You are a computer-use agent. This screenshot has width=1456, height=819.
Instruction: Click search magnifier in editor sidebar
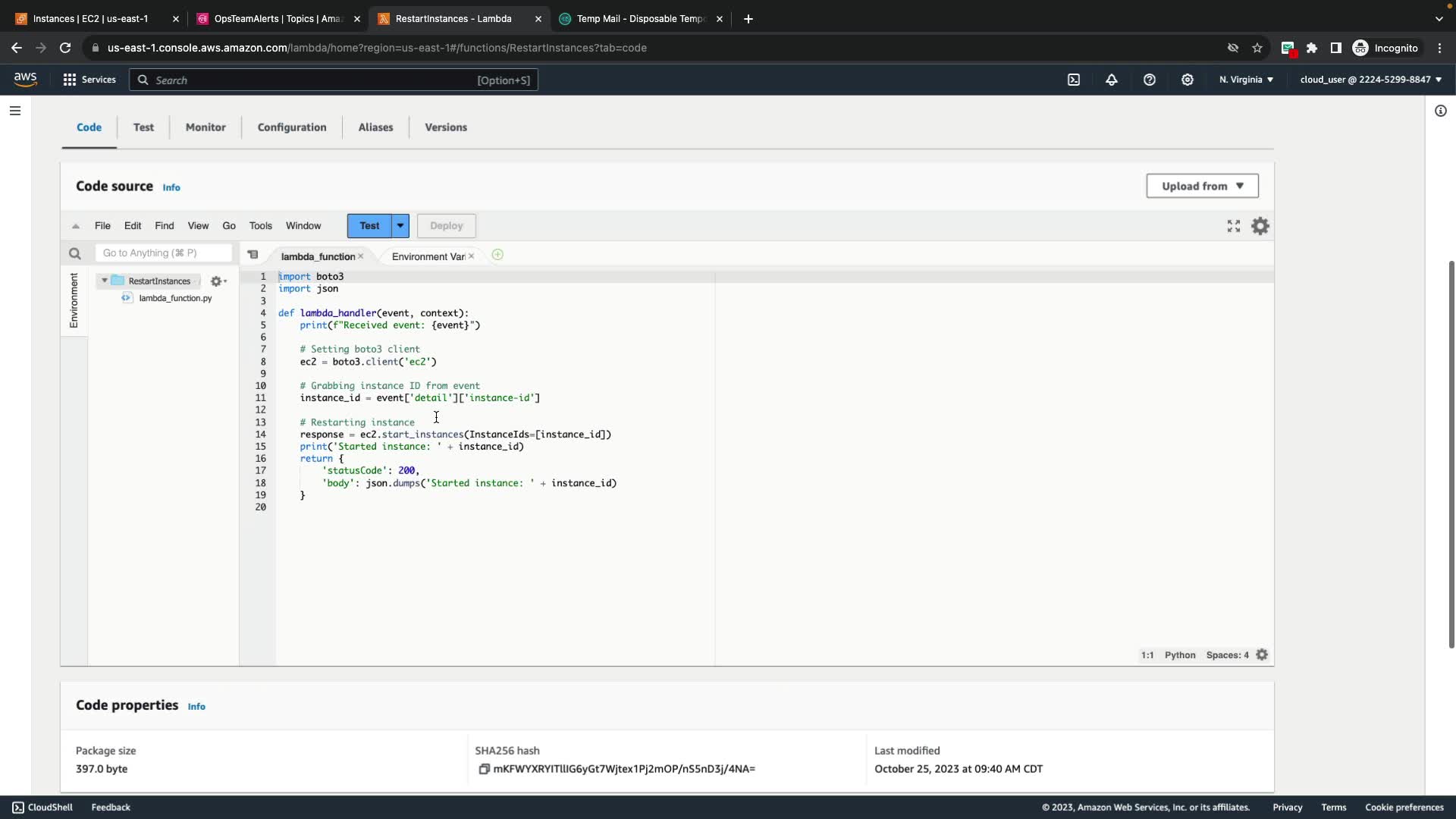click(x=74, y=254)
